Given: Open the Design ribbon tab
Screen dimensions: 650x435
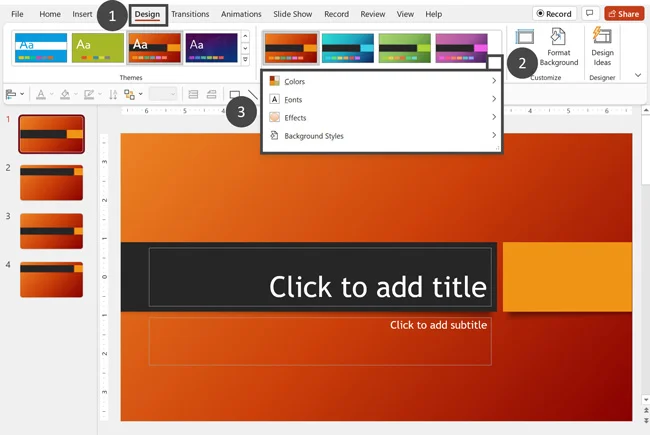Looking at the screenshot, I should point(147,14).
